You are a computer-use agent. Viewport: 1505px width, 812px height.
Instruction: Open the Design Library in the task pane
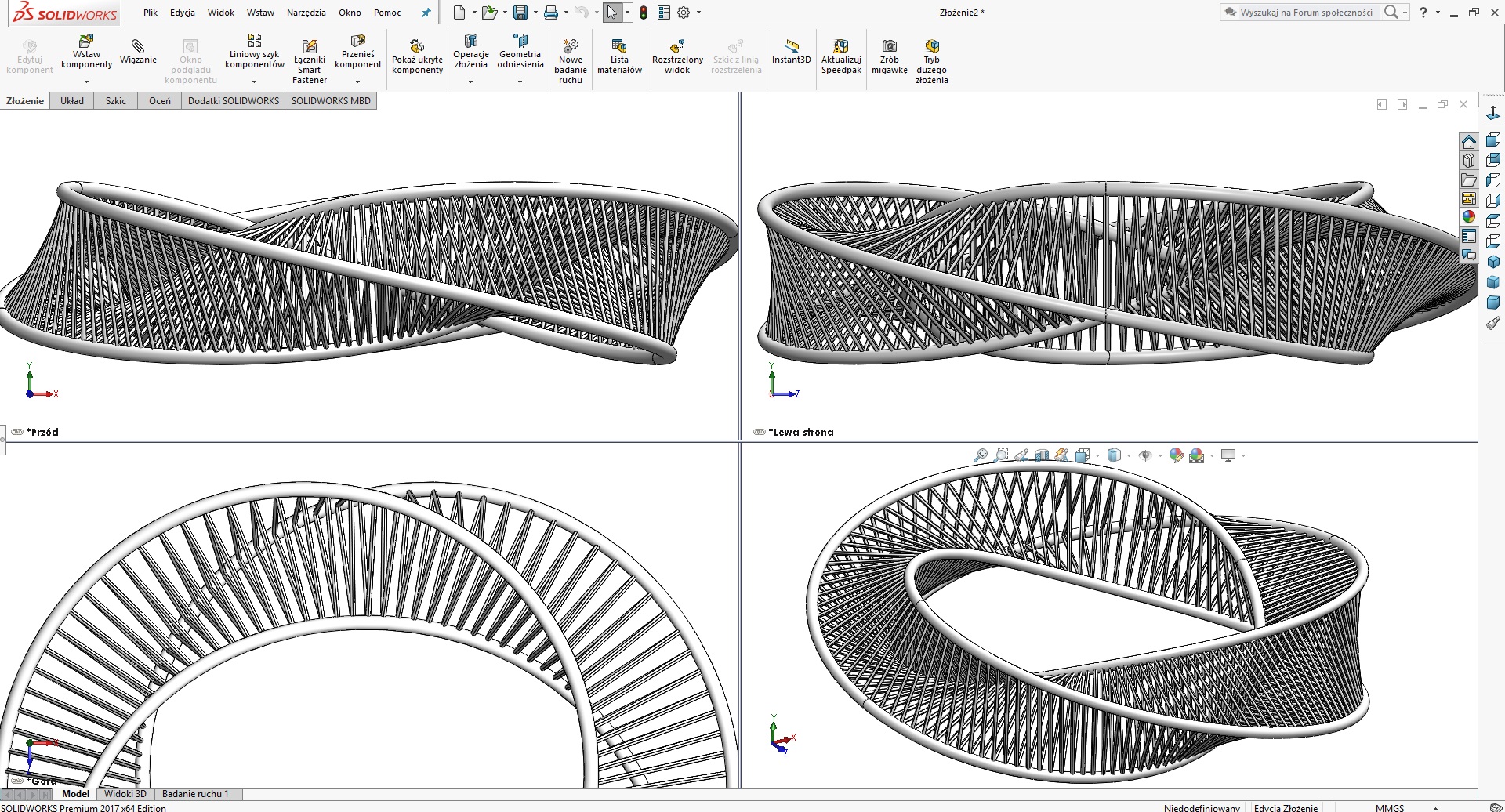(1471, 160)
